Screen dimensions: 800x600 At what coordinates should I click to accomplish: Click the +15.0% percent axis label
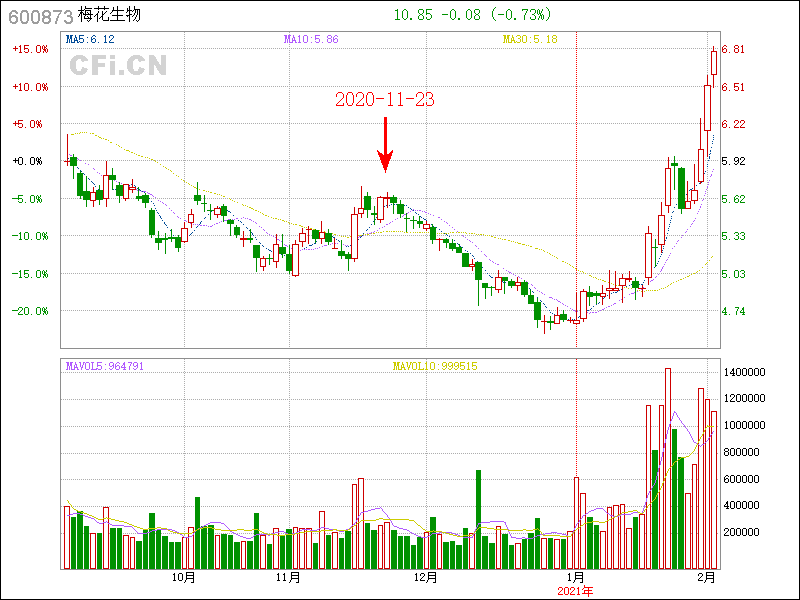30,49
